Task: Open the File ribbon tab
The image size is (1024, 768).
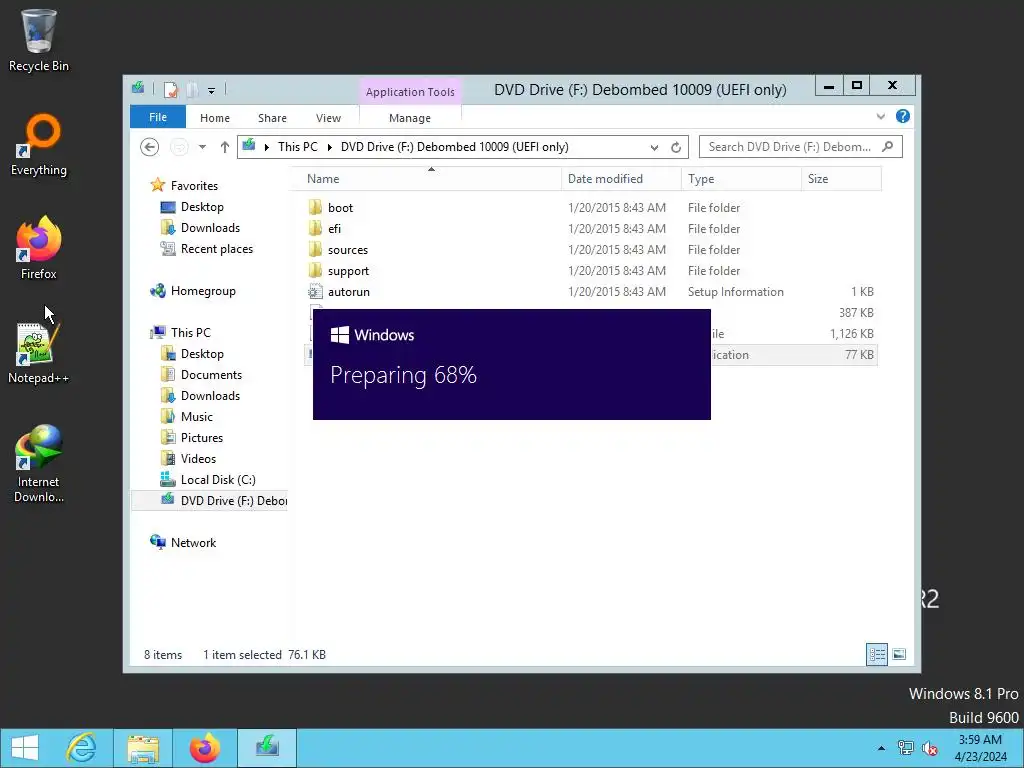Action: pyautogui.click(x=157, y=118)
